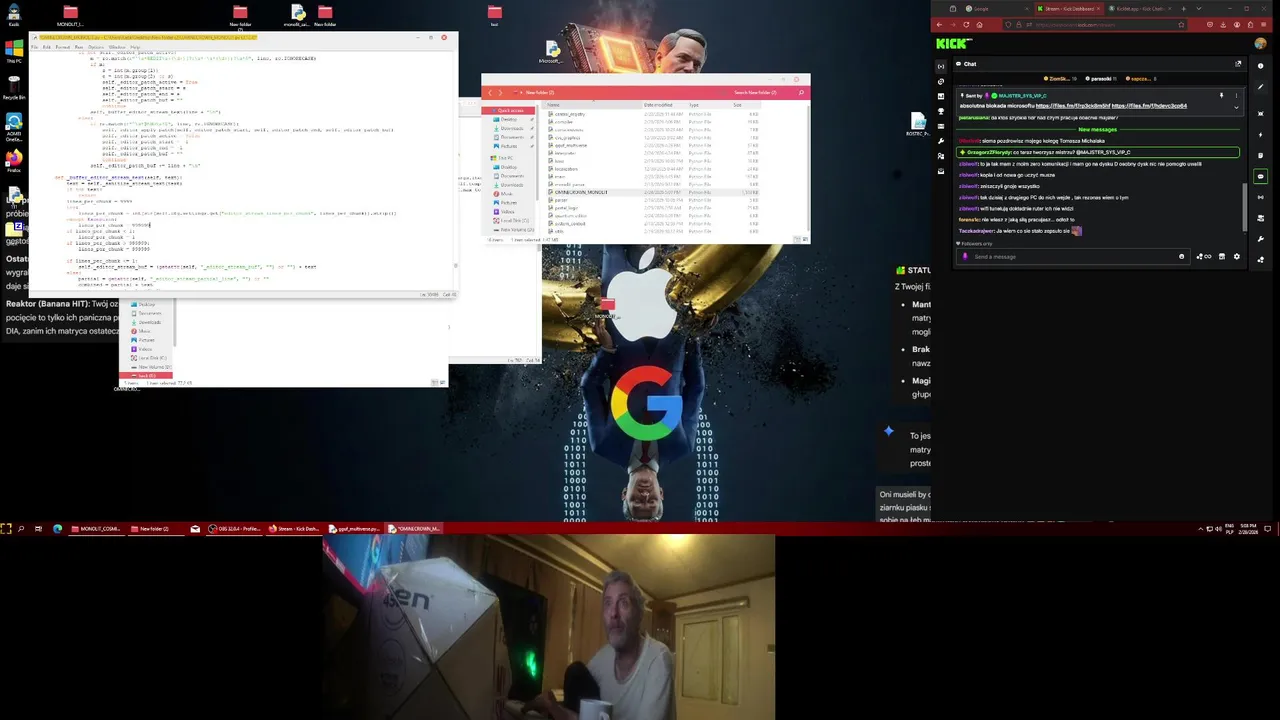The height and width of the screenshot is (720, 1280).
Task: Select control_registry file in Explorer list
Action: [570, 114]
